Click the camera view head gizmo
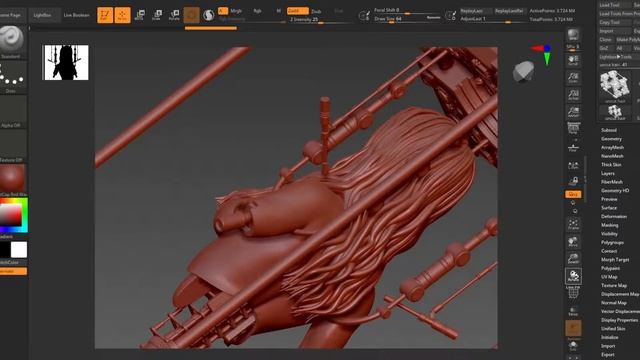The image size is (640, 360). click(x=524, y=72)
